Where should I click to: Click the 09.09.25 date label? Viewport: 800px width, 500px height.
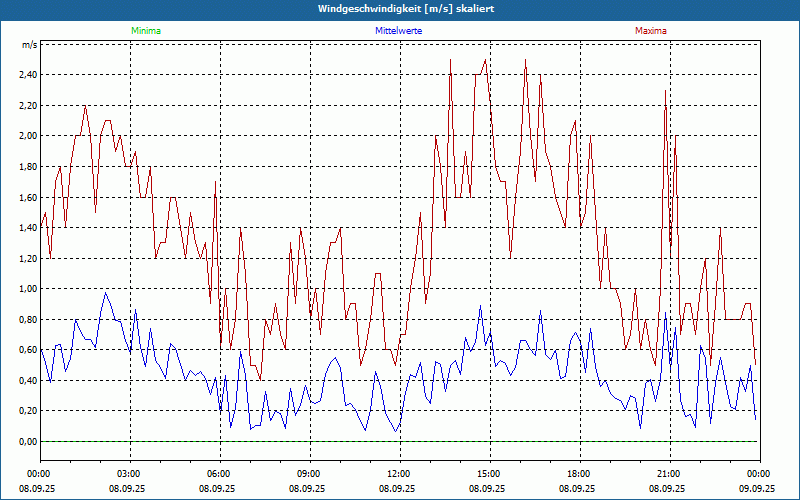[x=759, y=489]
